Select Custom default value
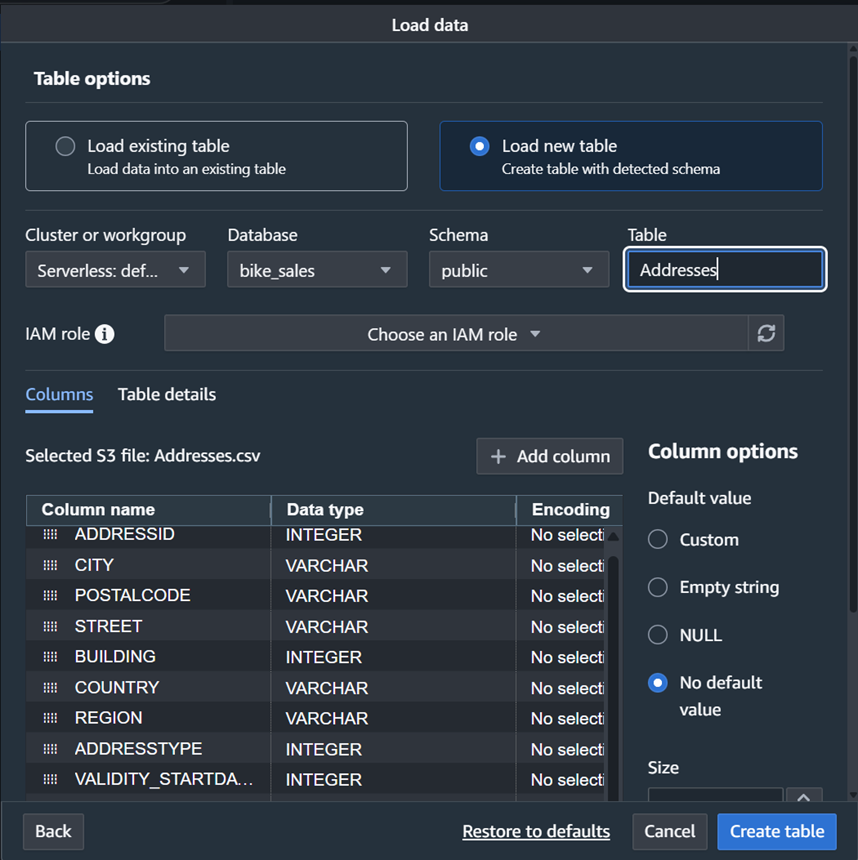The width and height of the screenshot is (858, 860). [x=659, y=539]
